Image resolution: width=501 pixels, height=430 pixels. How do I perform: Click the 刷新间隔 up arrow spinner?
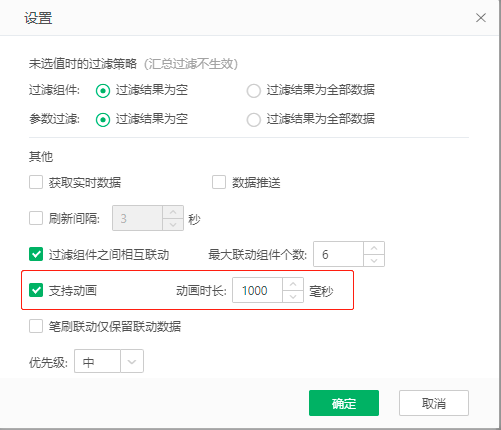click(x=173, y=212)
